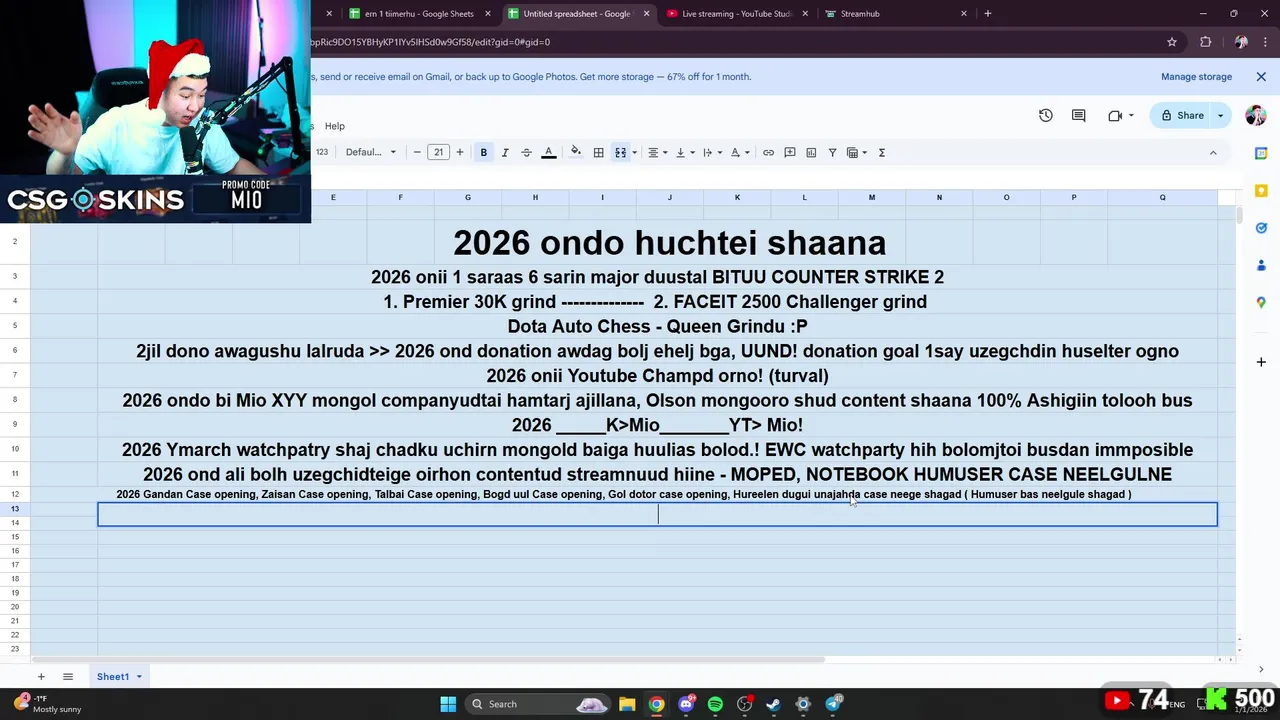Create a filter icon

[x=832, y=152]
